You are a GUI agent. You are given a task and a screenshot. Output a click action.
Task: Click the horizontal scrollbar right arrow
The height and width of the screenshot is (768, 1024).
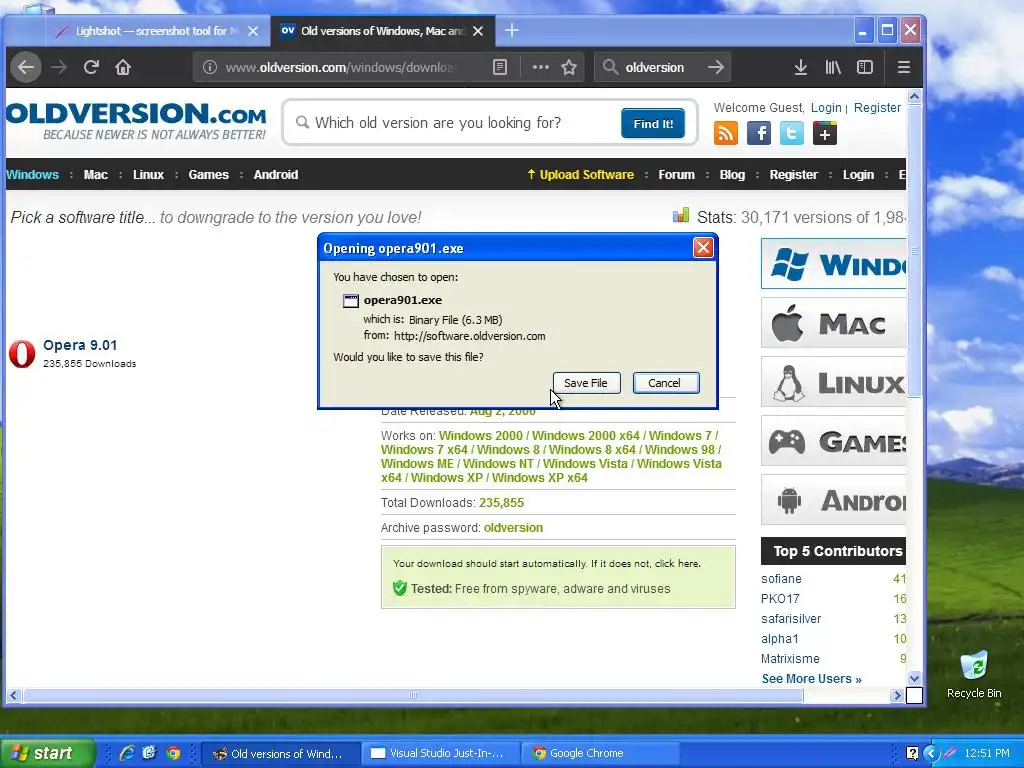click(897, 696)
